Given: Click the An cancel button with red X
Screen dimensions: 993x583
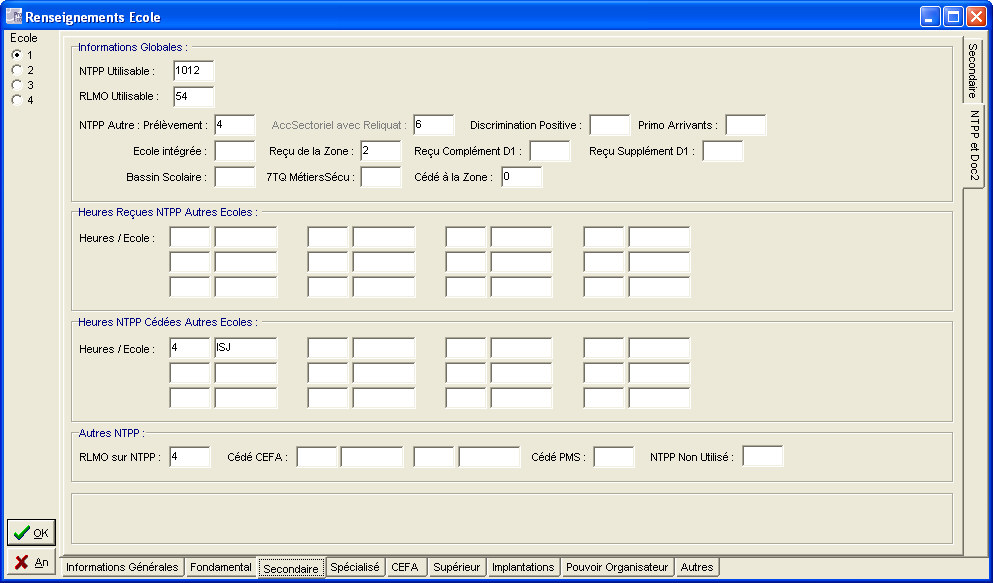Looking at the screenshot, I should [x=31, y=562].
